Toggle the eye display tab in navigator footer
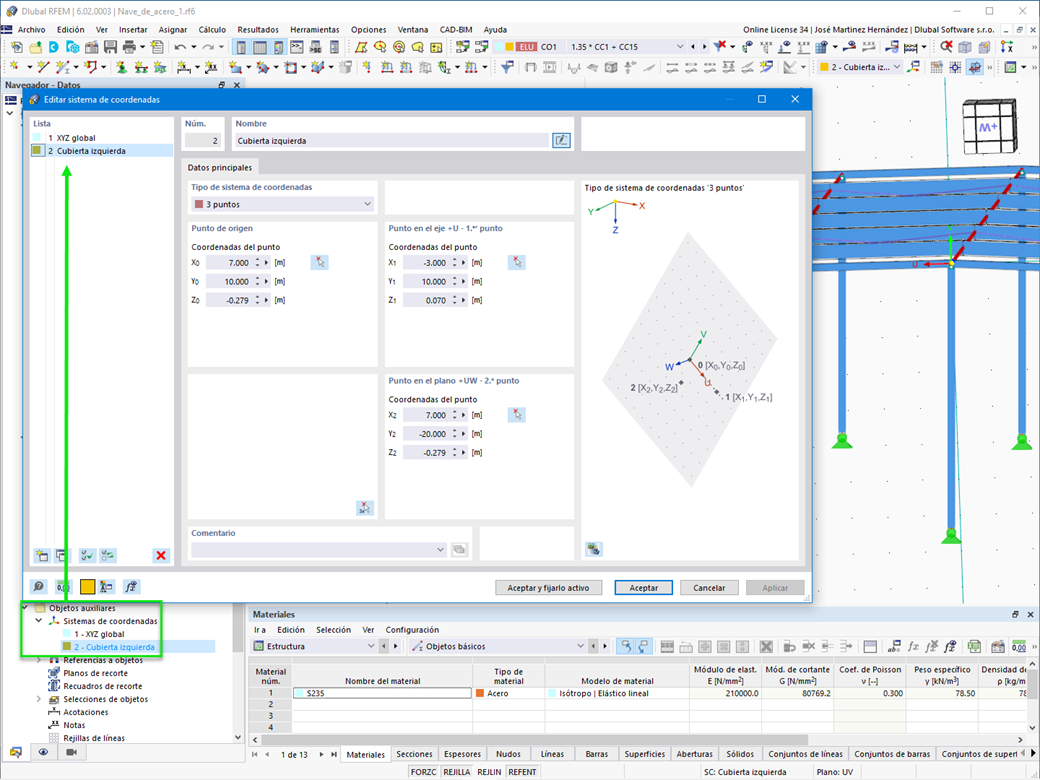This screenshot has height=780, width=1040. 43,751
